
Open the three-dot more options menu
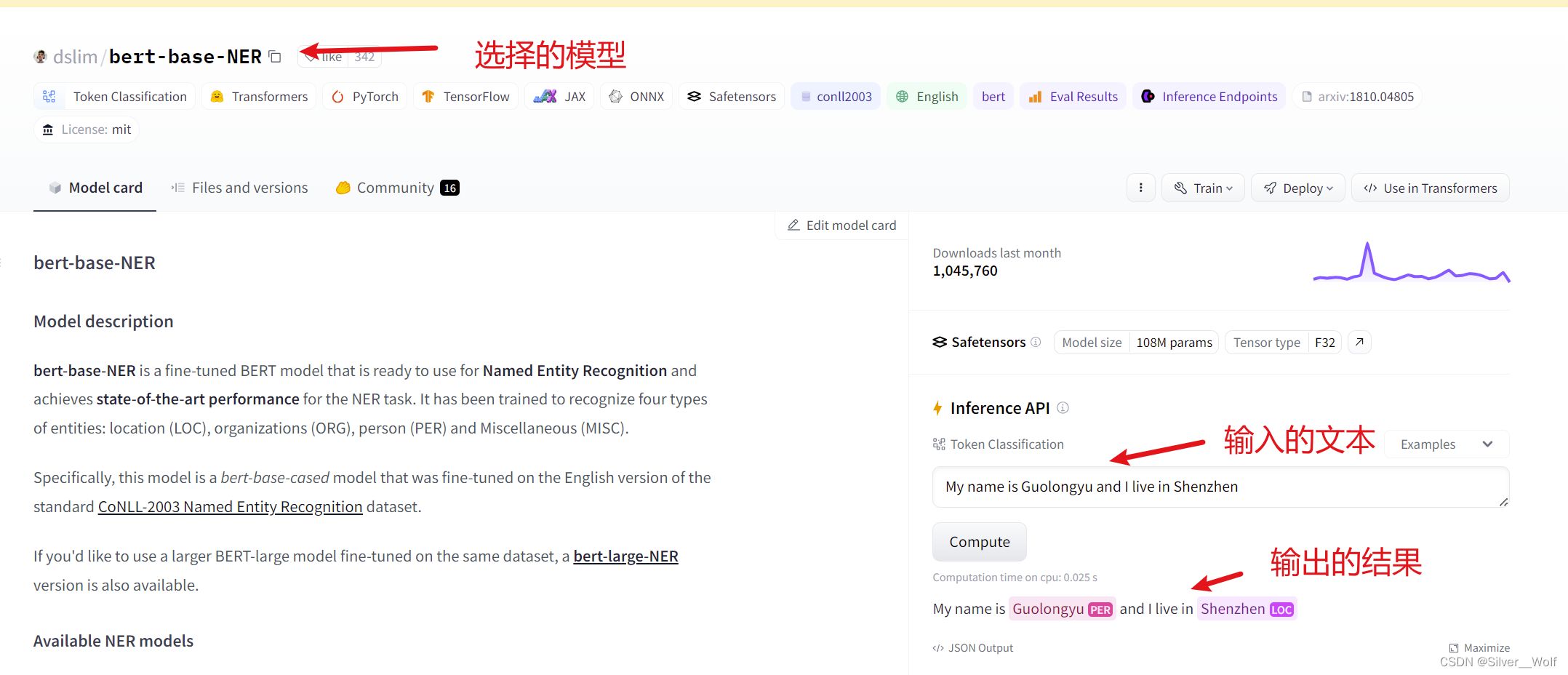click(x=1141, y=188)
